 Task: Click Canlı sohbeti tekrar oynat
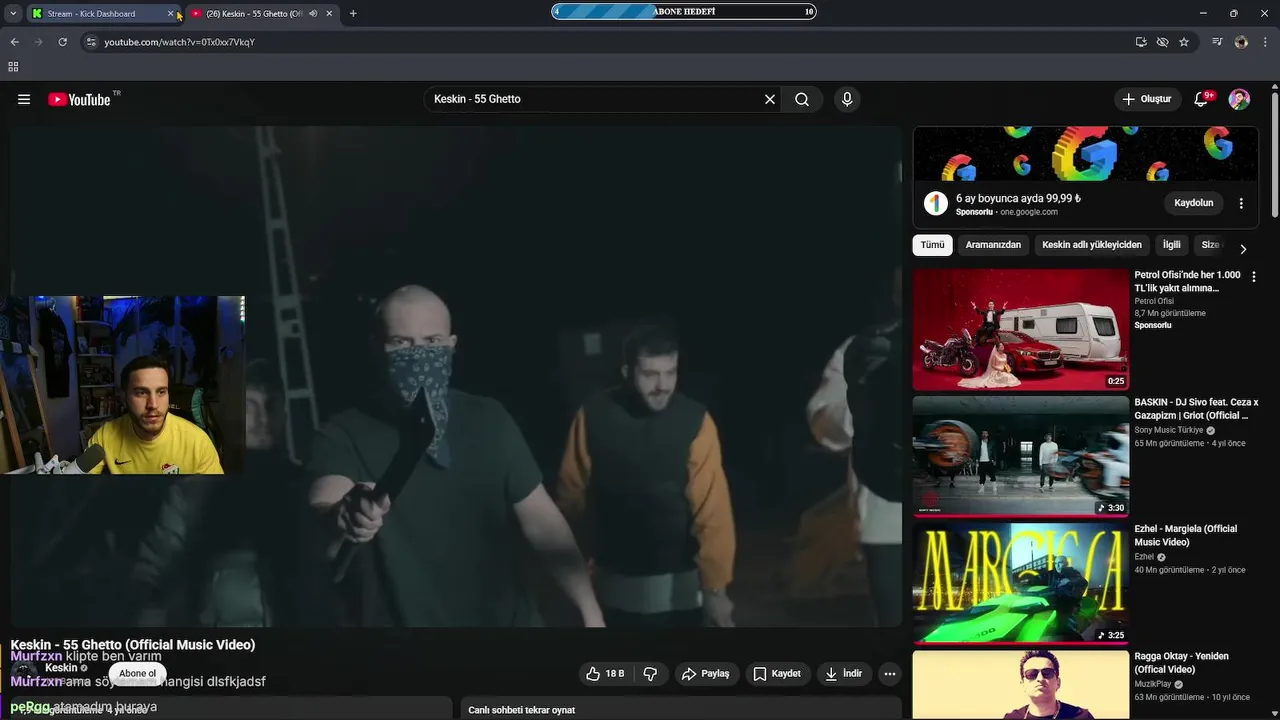[522, 710]
